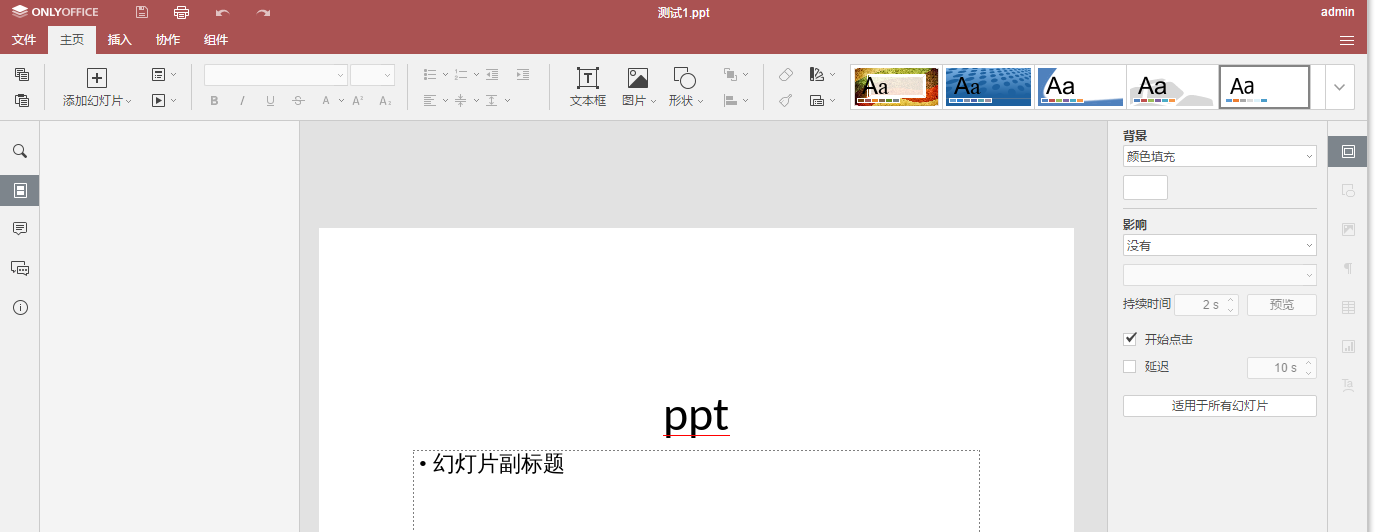Open the Search panel in left sidebar

coord(20,151)
